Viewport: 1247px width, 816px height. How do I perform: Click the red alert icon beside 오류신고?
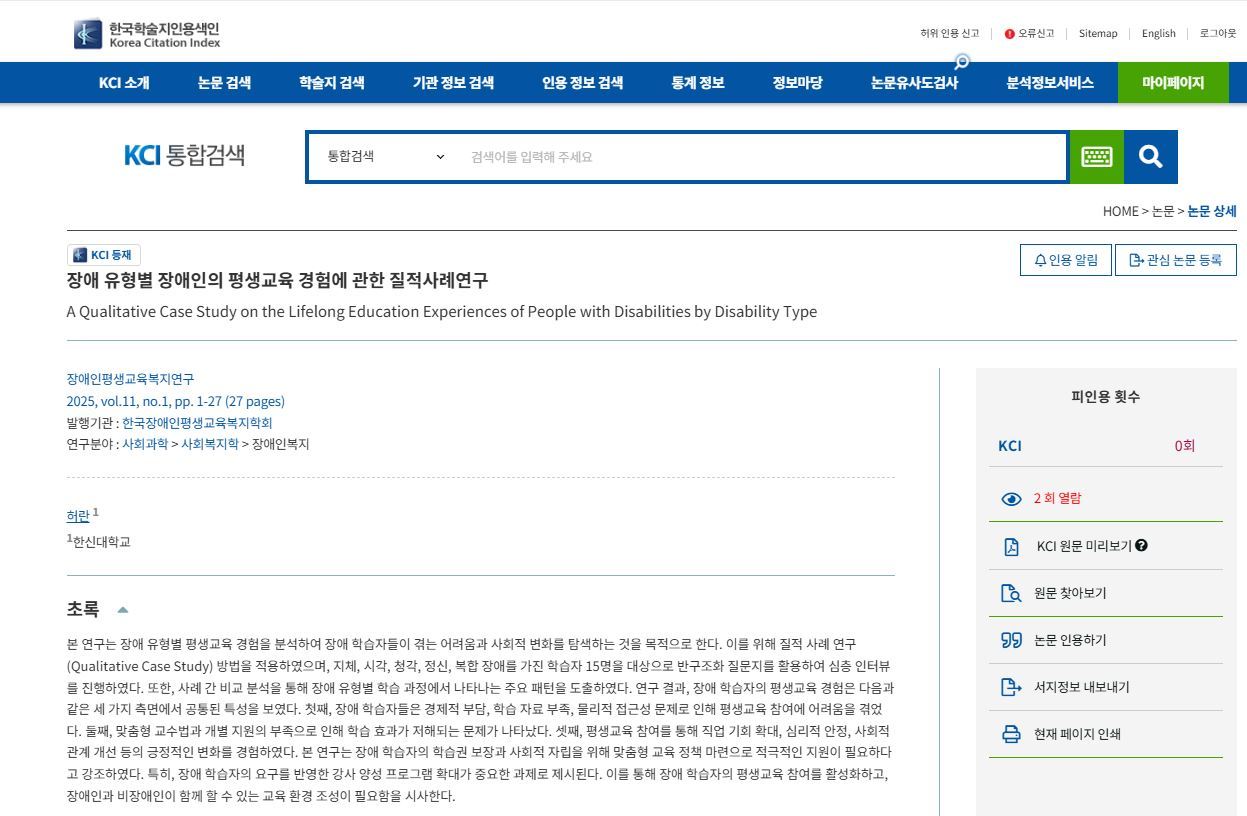coord(1009,34)
